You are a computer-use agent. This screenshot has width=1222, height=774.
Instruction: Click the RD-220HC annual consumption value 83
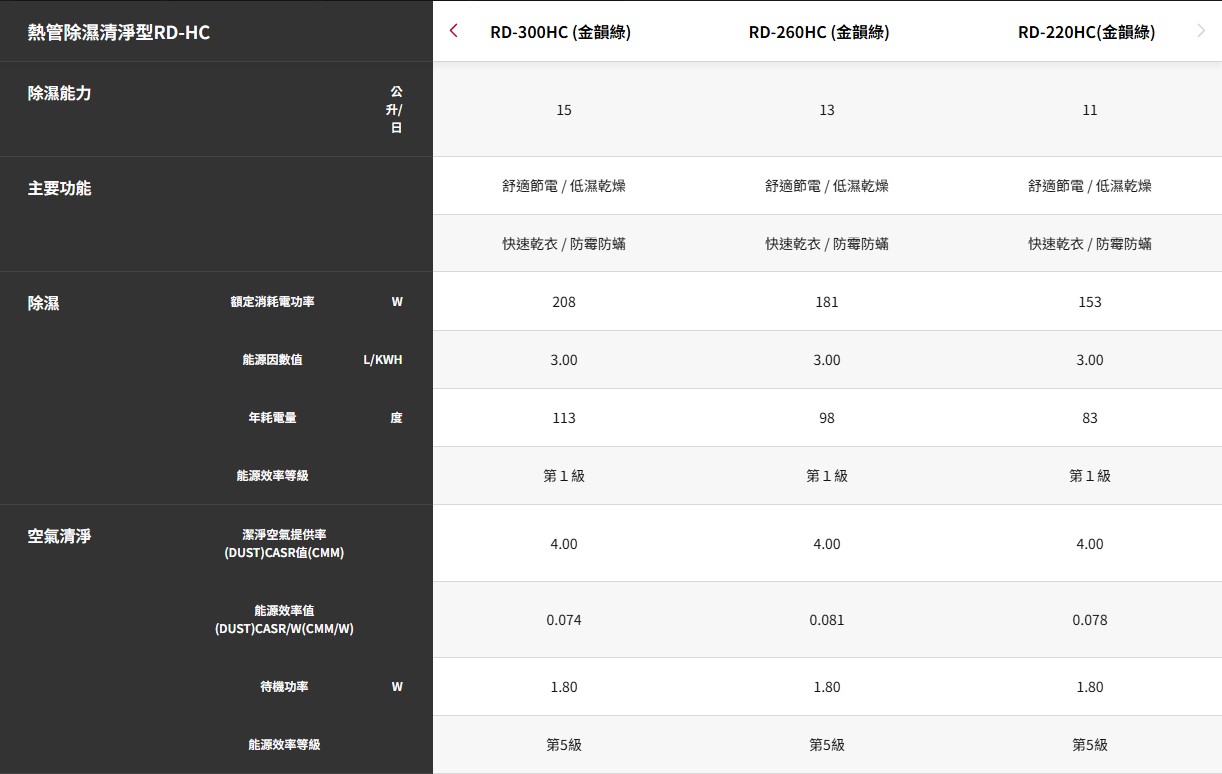[x=1090, y=418]
